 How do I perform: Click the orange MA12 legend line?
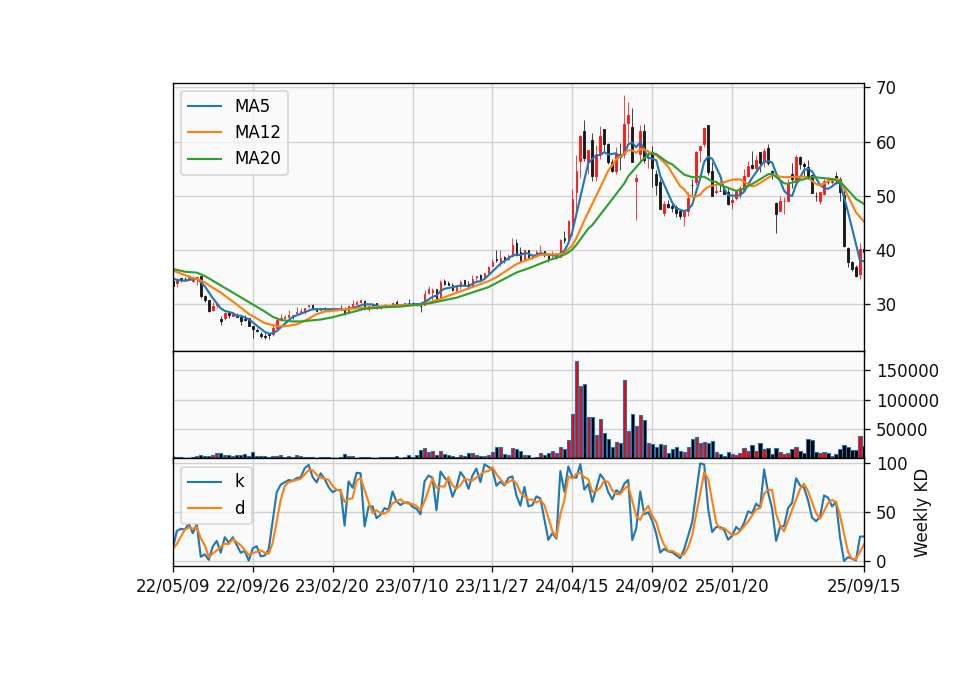204,132
